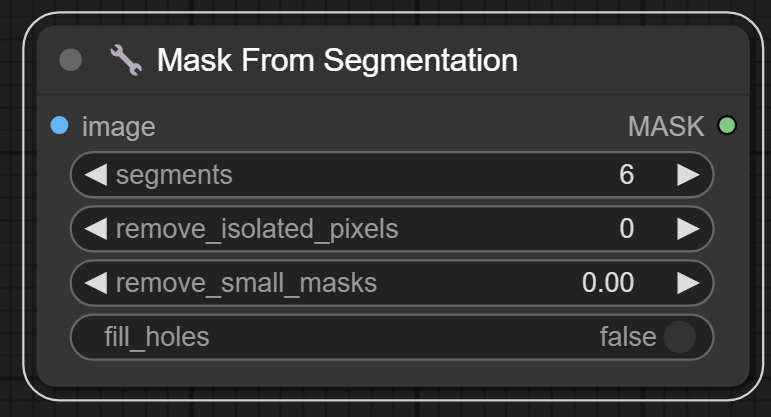Increase segments with the right arrow
The height and width of the screenshot is (417, 771).
point(688,175)
